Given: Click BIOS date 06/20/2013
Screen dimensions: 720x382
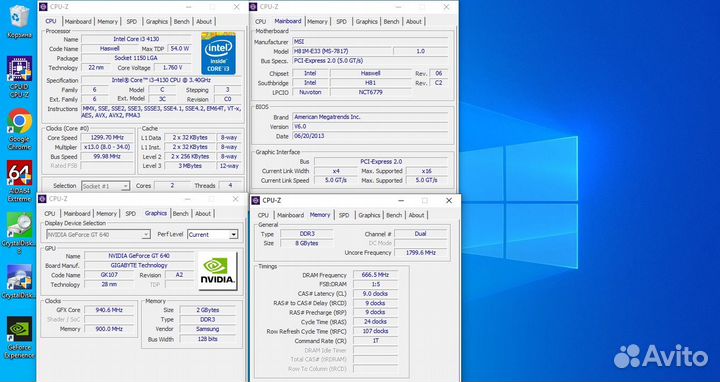Looking at the screenshot, I should 370,136.
